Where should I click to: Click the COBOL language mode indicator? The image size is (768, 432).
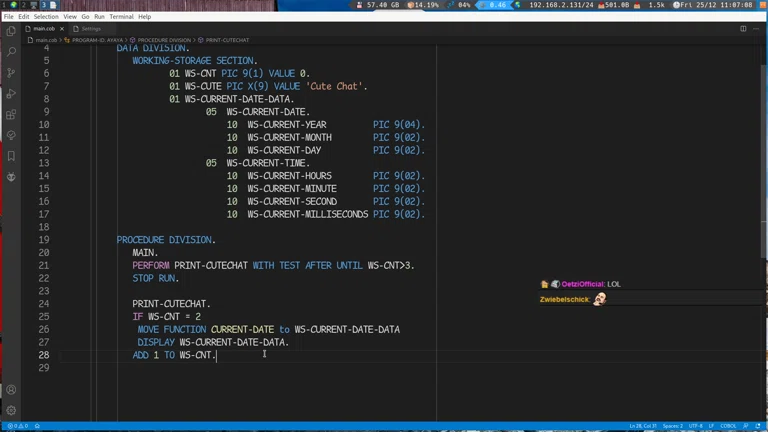click(729, 426)
